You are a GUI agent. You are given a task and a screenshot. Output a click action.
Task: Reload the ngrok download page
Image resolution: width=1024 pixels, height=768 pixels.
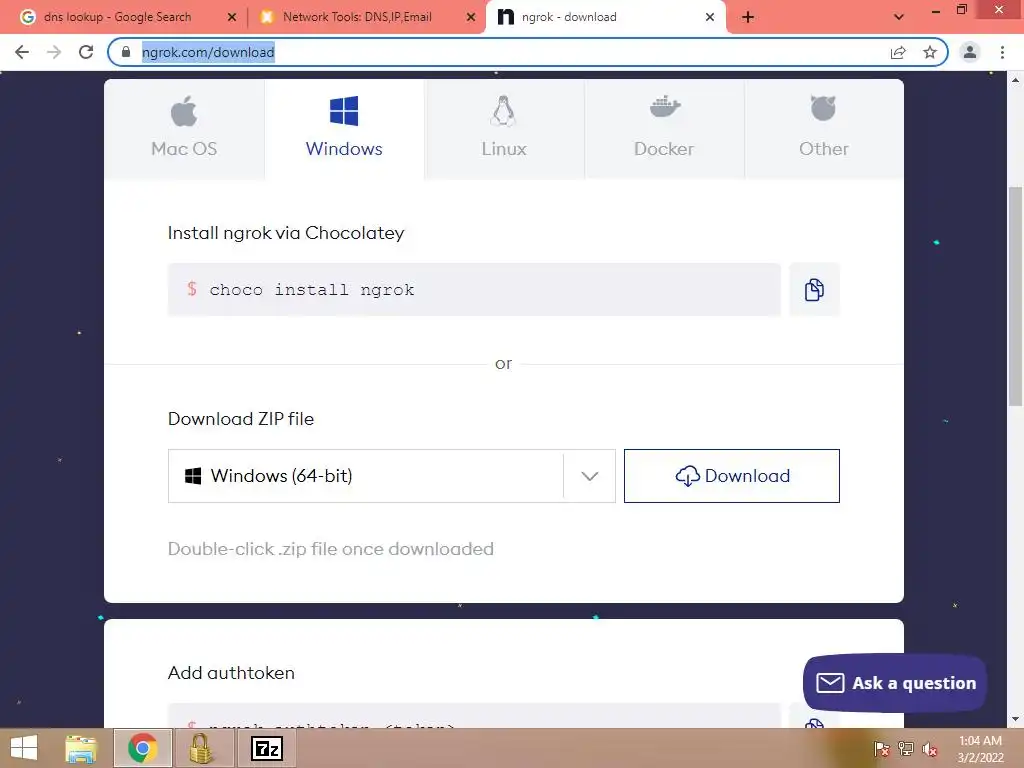pyautogui.click(x=86, y=52)
